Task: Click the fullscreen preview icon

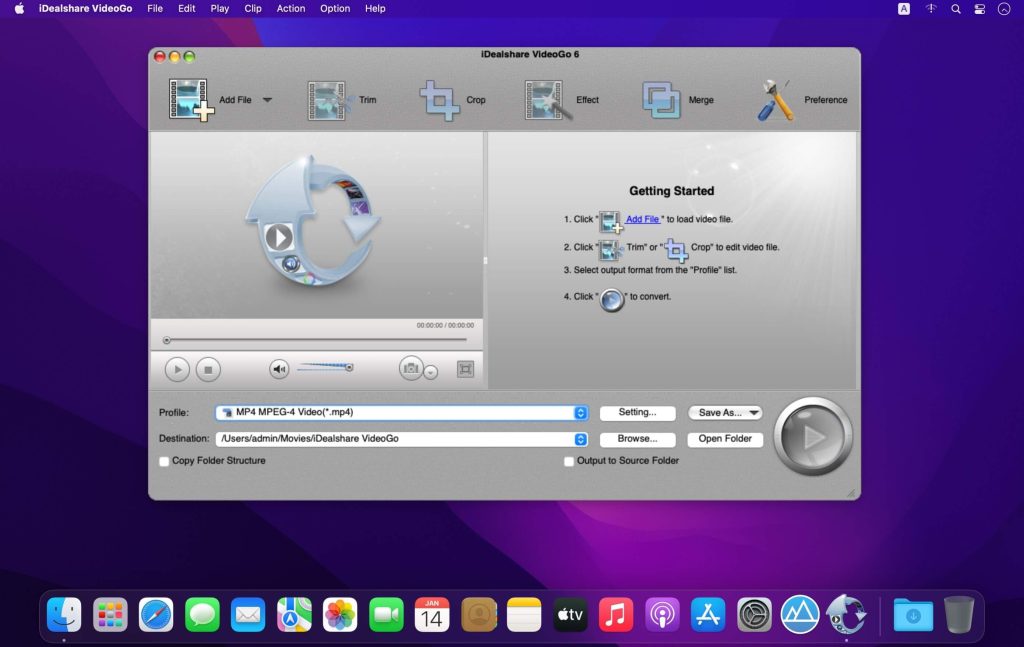Action: [x=466, y=368]
